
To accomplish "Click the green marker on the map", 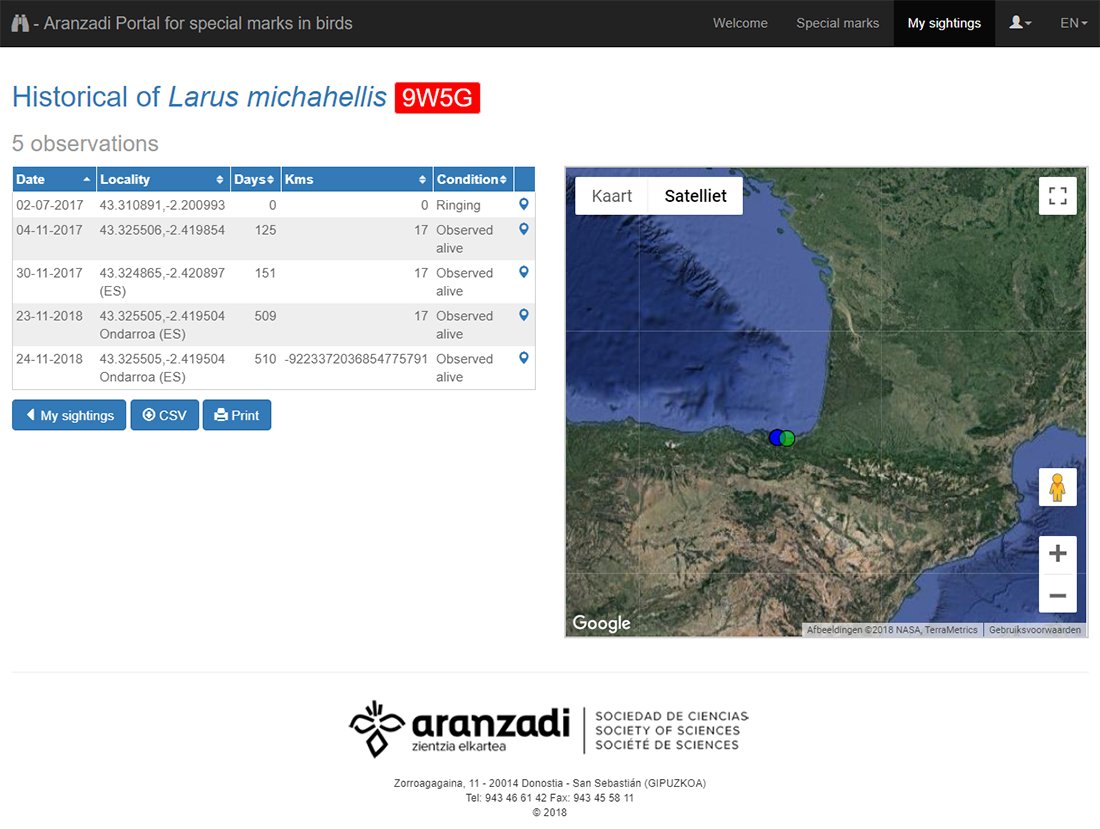I will 788,438.
